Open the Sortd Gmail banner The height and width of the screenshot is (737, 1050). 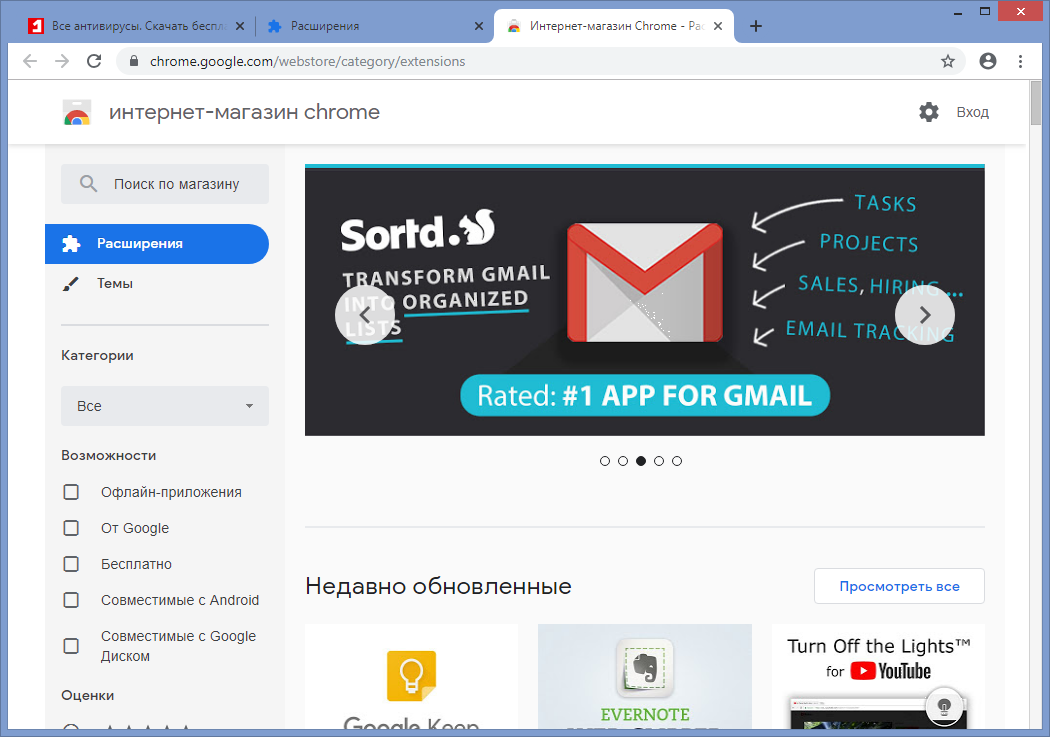tap(645, 301)
